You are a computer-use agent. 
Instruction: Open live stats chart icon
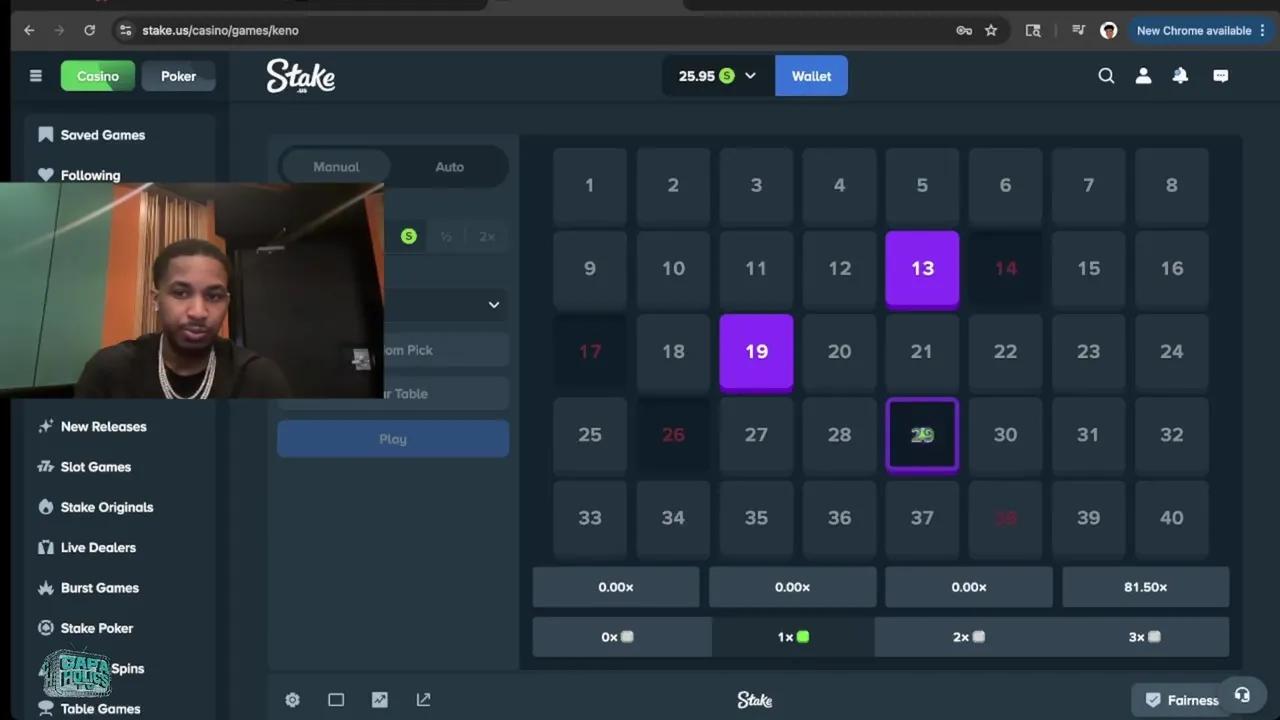[380, 700]
